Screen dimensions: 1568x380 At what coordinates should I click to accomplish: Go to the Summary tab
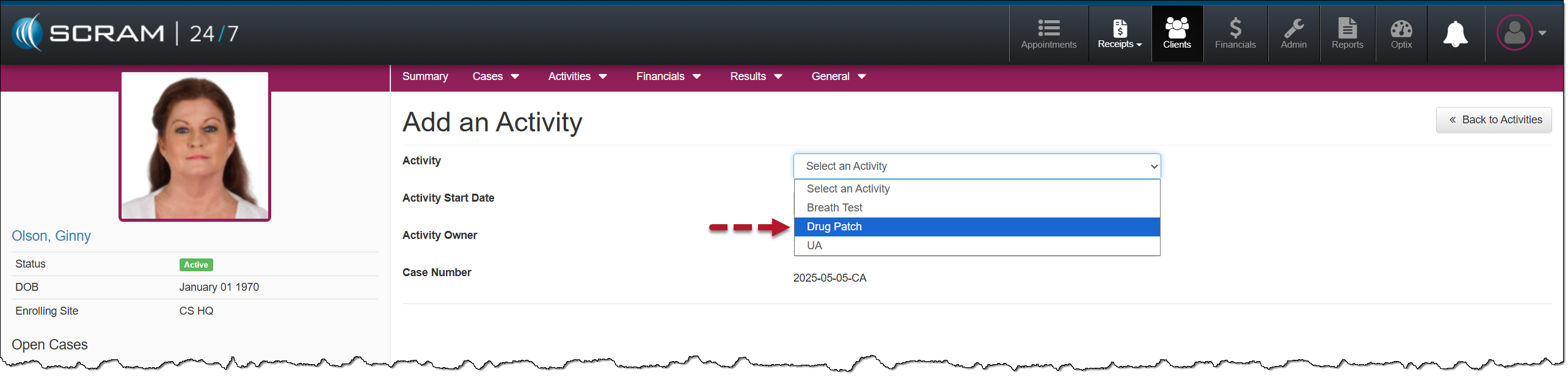coord(425,76)
